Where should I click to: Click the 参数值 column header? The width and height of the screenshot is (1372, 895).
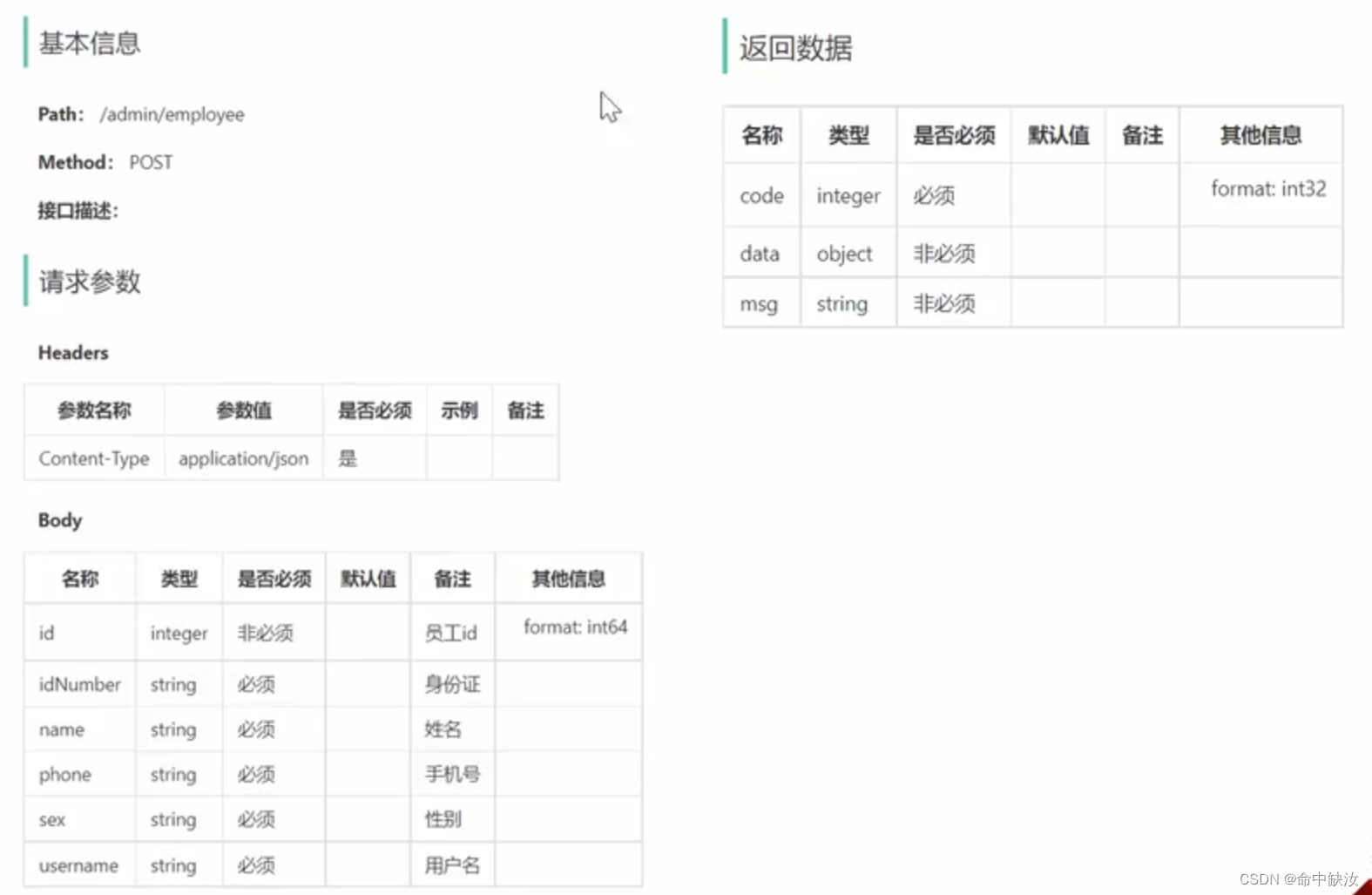[x=244, y=410]
